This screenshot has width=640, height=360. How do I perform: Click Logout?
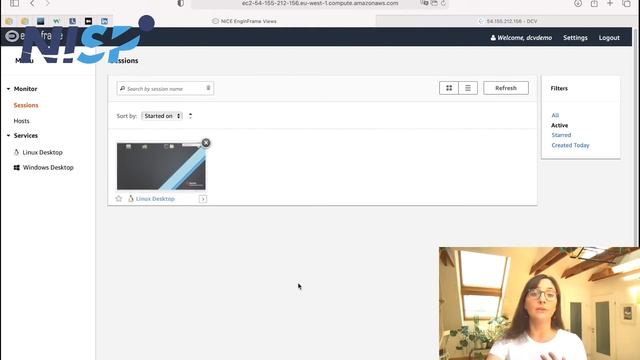[609, 38]
